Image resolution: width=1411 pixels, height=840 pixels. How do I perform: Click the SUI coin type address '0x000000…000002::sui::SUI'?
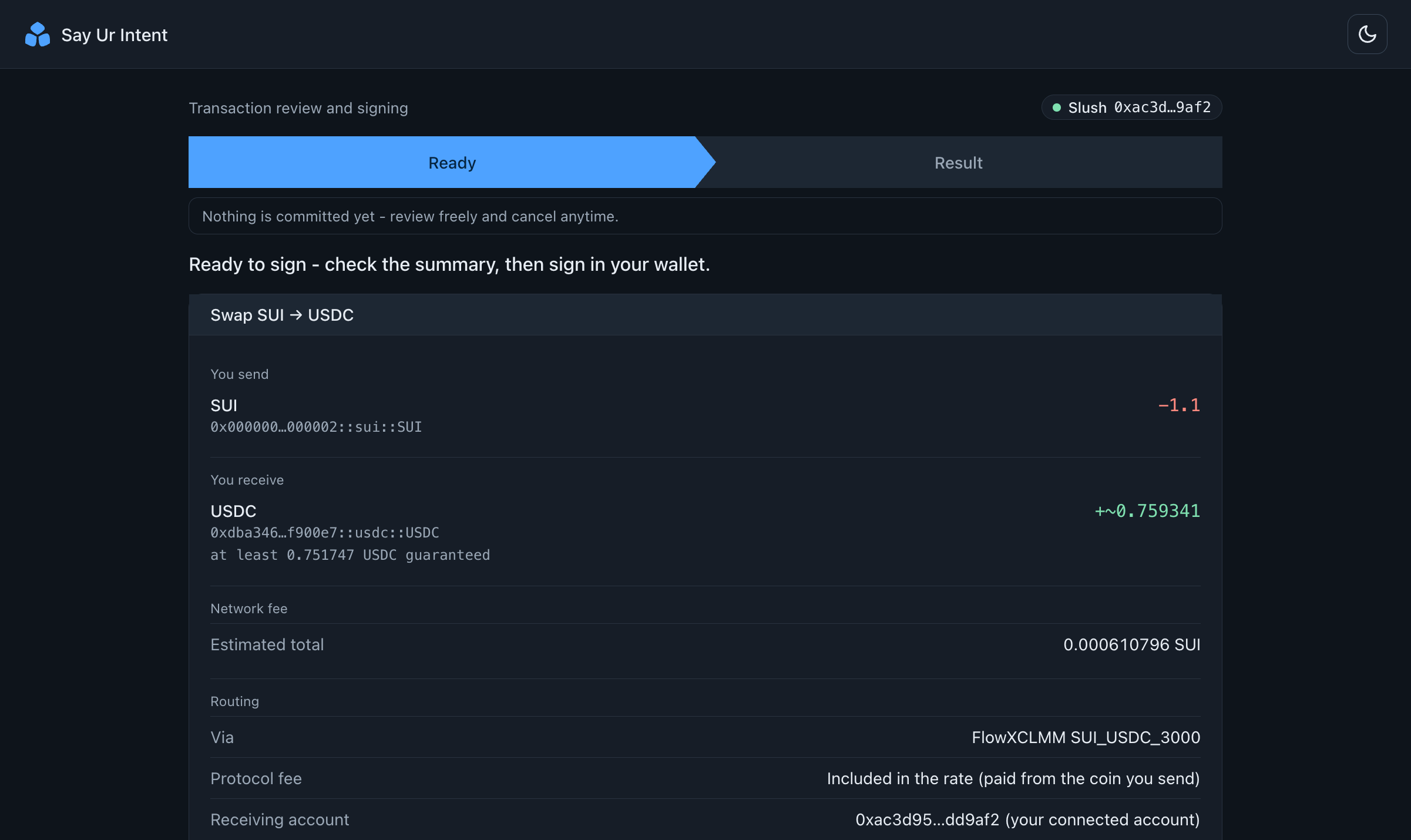(x=316, y=427)
